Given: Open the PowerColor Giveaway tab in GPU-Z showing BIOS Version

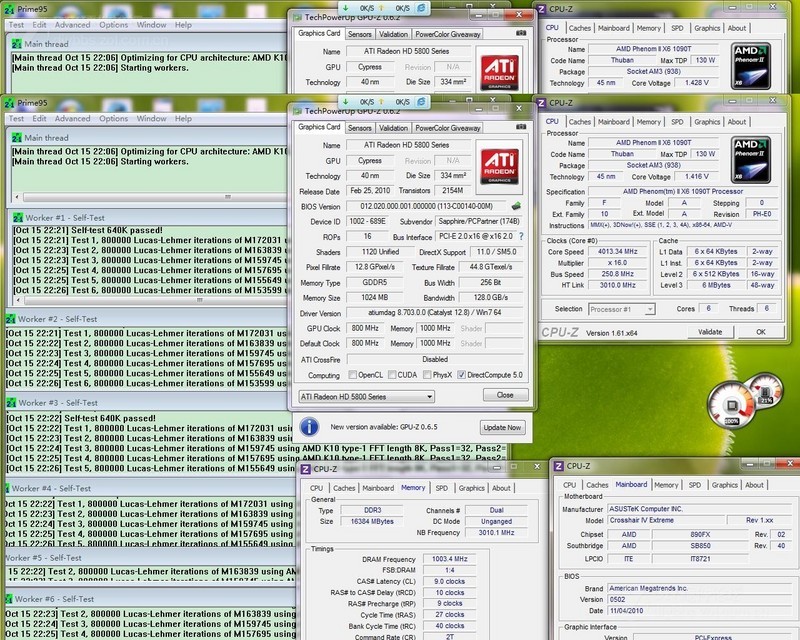Looking at the screenshot, I should (448, 128).
